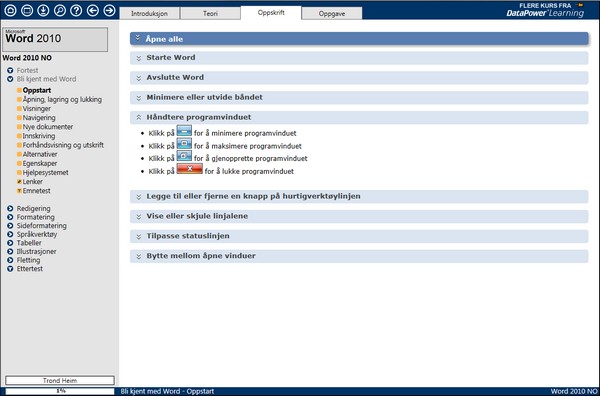This screenshot has height=396, width=600.
Task: Click the download arrow icon
Action: (x=43, y=10)
